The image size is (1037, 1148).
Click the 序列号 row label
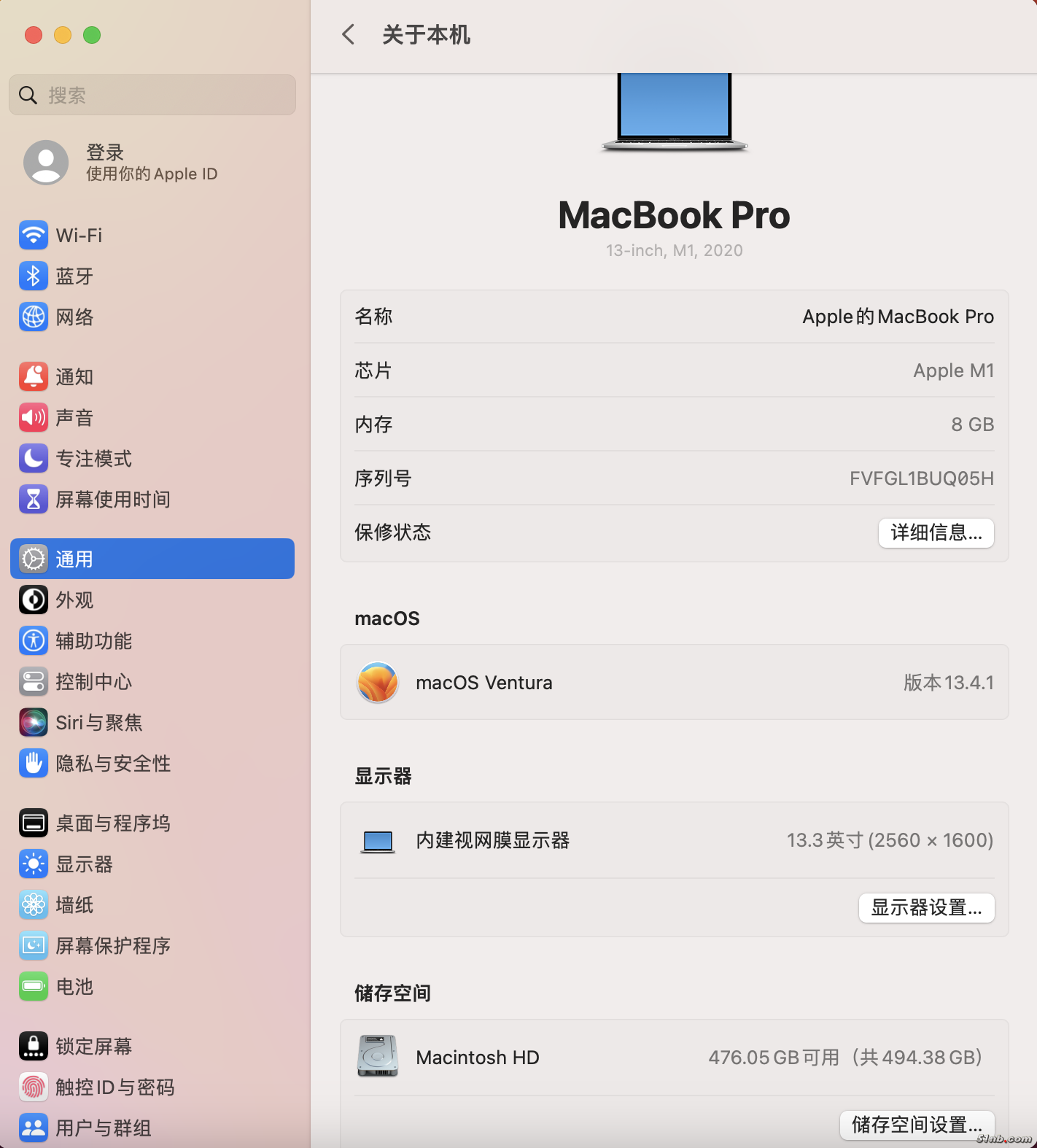tap(383, 478)
